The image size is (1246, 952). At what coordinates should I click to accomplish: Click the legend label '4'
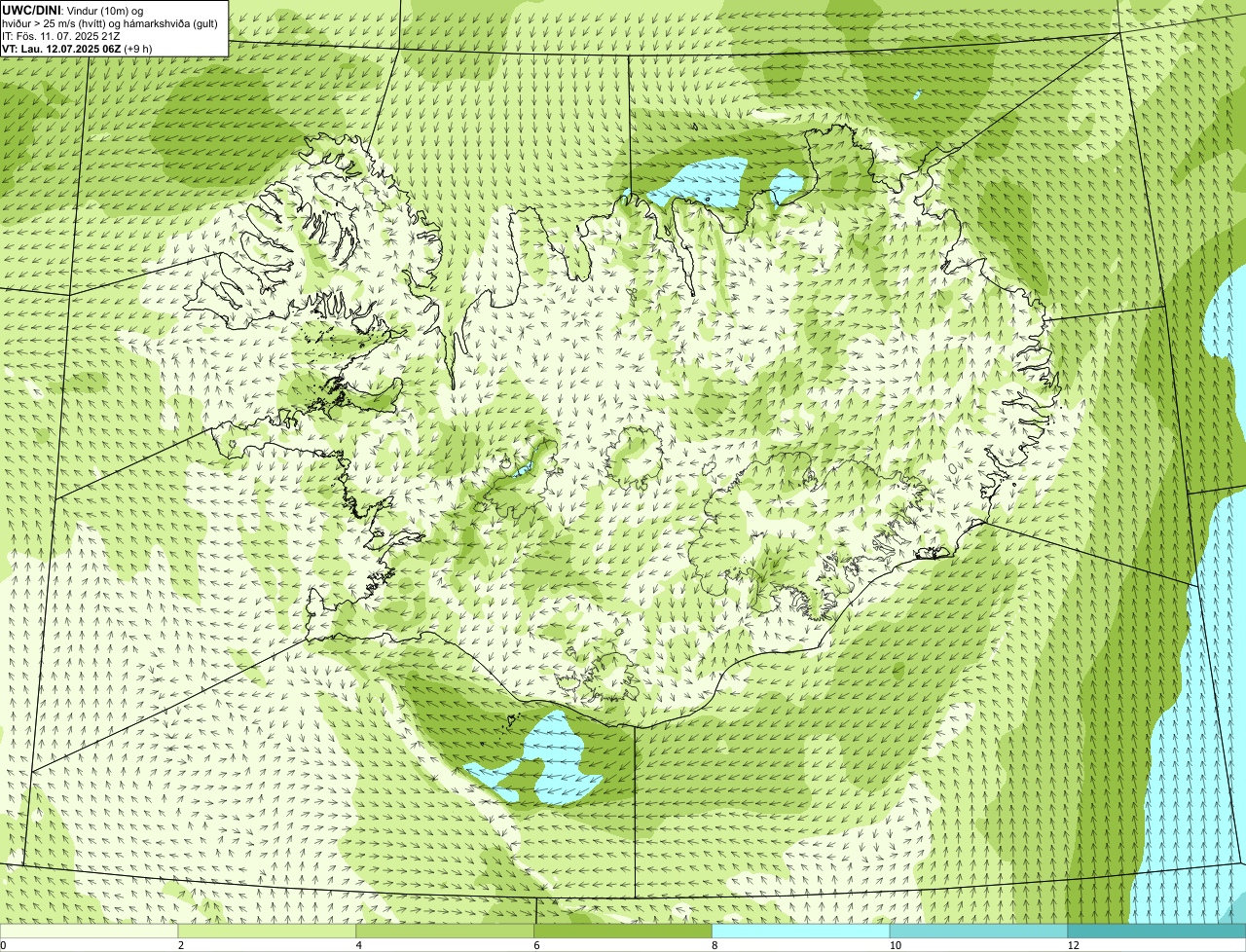359,945
